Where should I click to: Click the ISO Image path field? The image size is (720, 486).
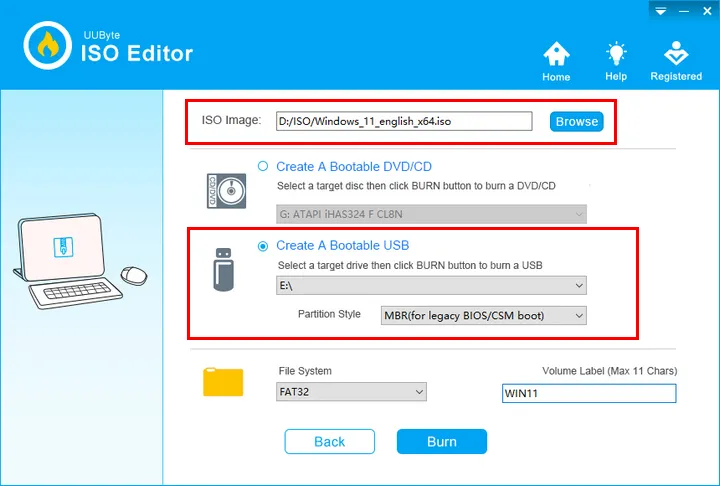point(403,121)
